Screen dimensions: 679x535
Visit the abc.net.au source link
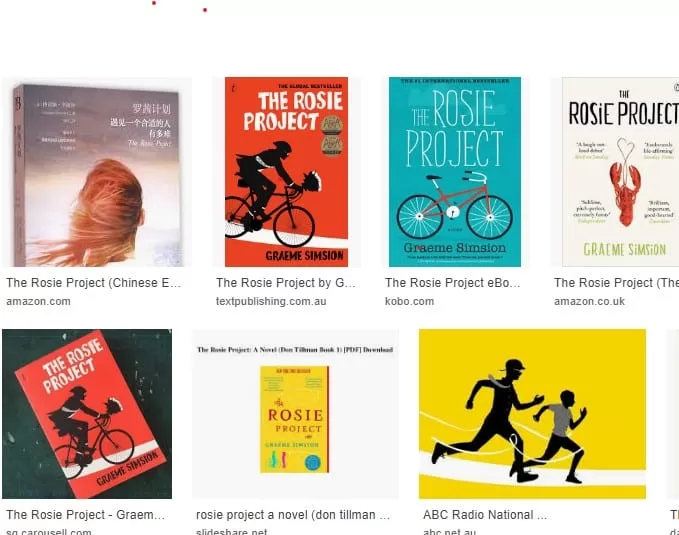click(449, 531)
